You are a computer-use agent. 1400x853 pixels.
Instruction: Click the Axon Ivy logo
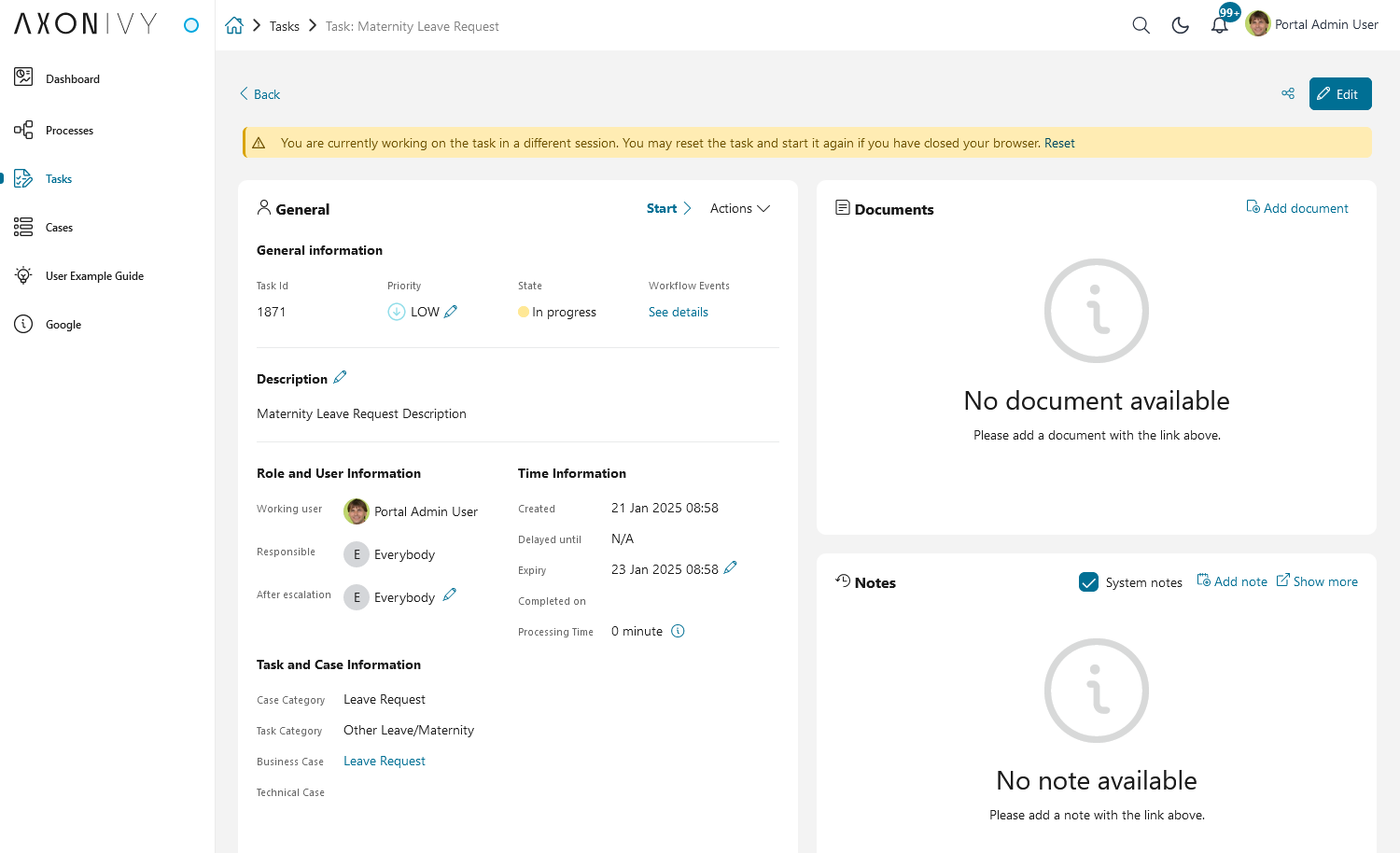[x=86, y=24]
